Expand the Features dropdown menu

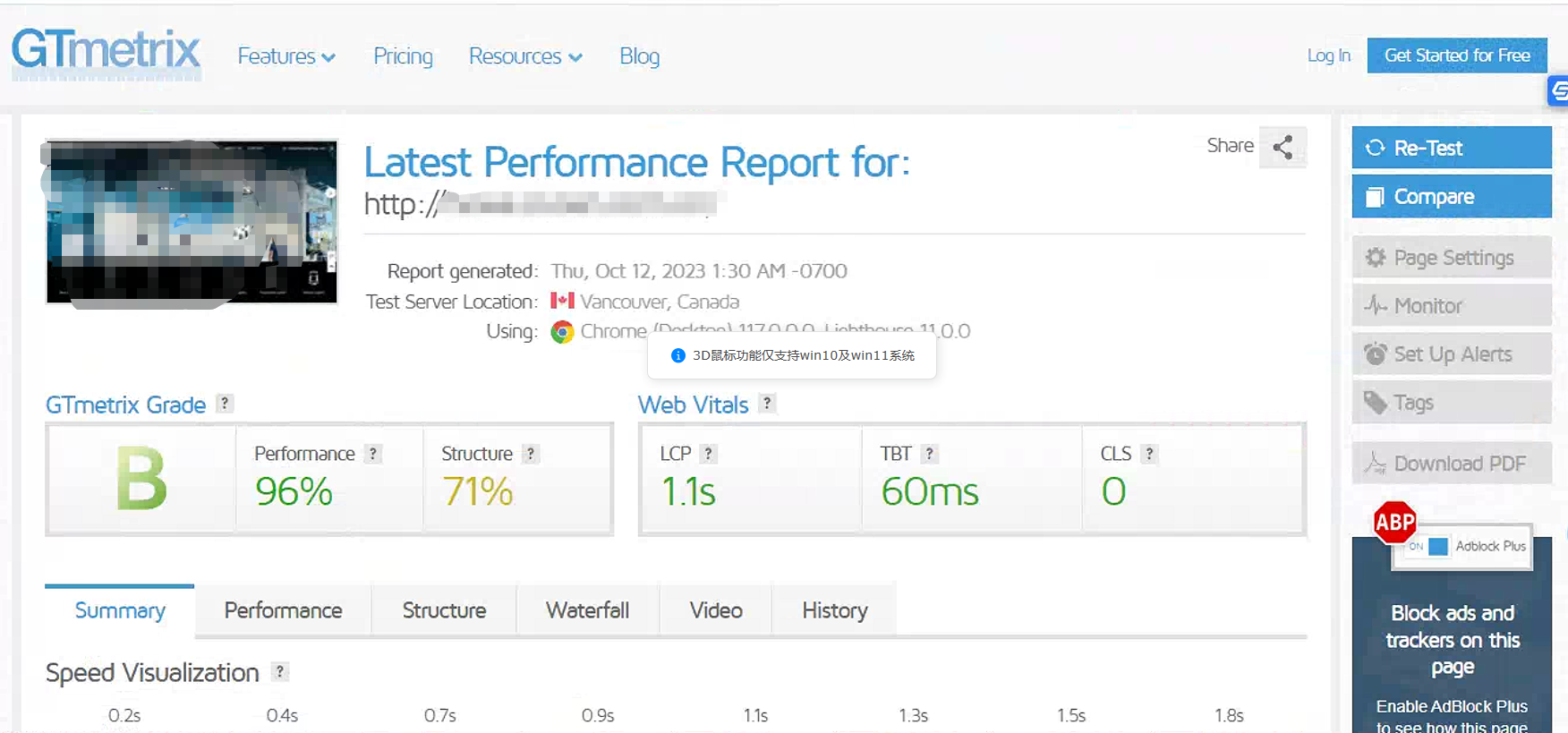(x=286, y=56)
